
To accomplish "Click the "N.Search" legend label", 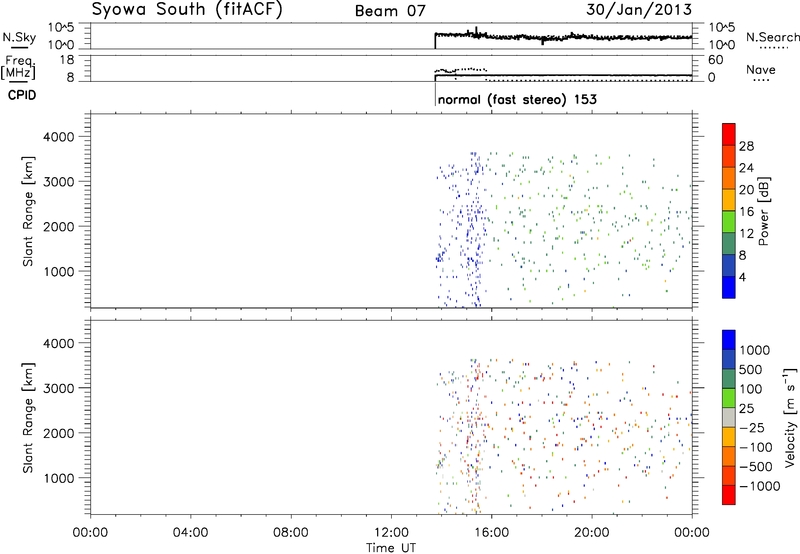I will (773, 37).
